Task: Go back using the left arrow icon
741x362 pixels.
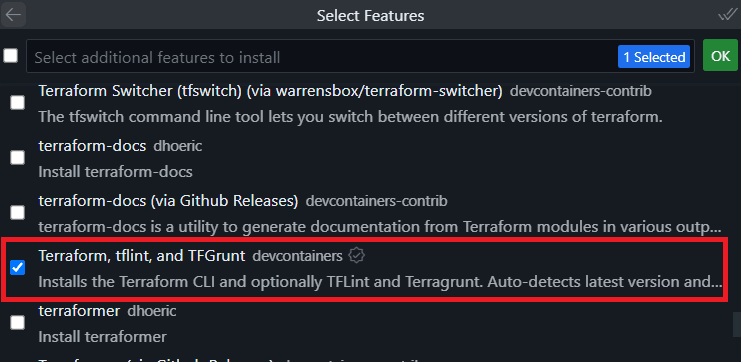Action: pyautogui.click(x=13, y=15)
